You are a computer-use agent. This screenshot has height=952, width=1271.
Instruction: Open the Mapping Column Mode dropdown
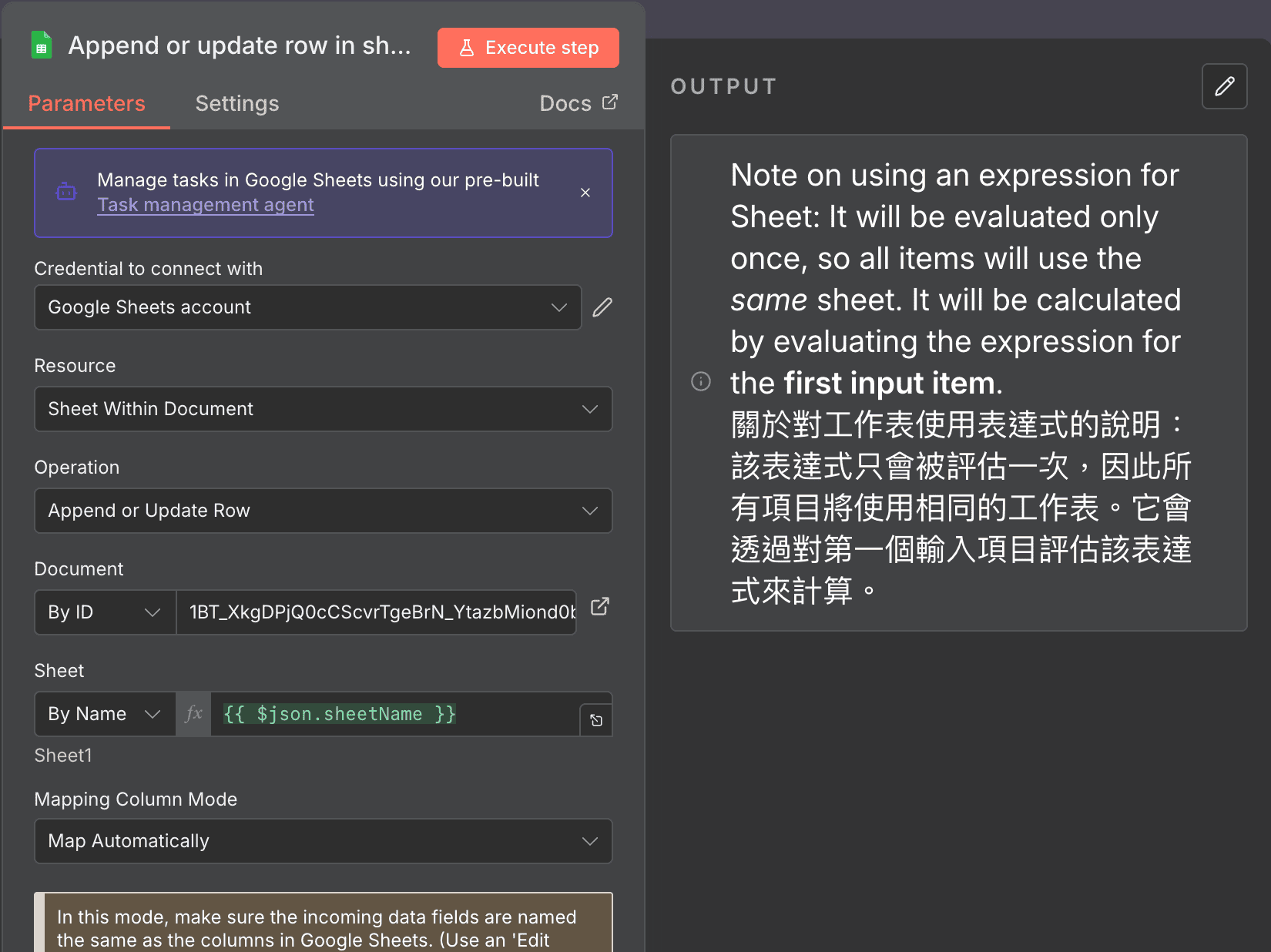pyautogui.click(x=323, y=841)
